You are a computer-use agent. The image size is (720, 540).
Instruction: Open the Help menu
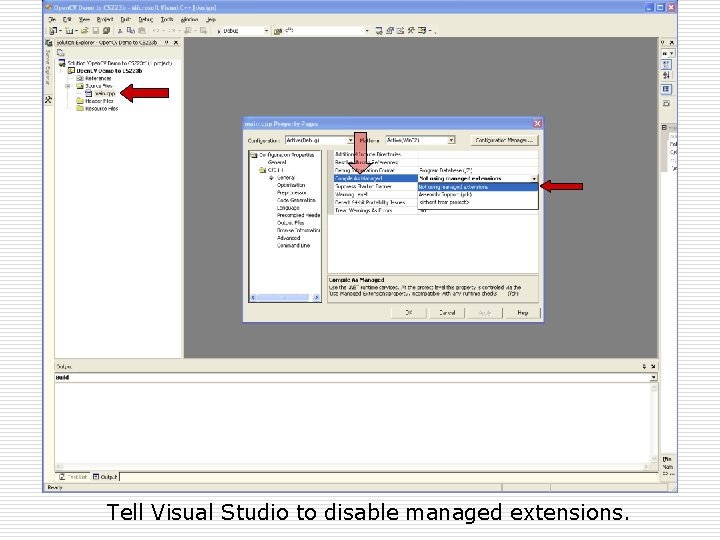click(211, 19)
